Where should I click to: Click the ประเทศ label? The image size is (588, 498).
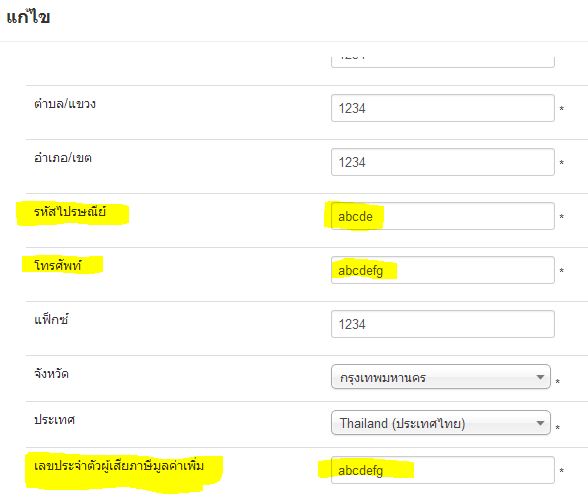(54, 420)
